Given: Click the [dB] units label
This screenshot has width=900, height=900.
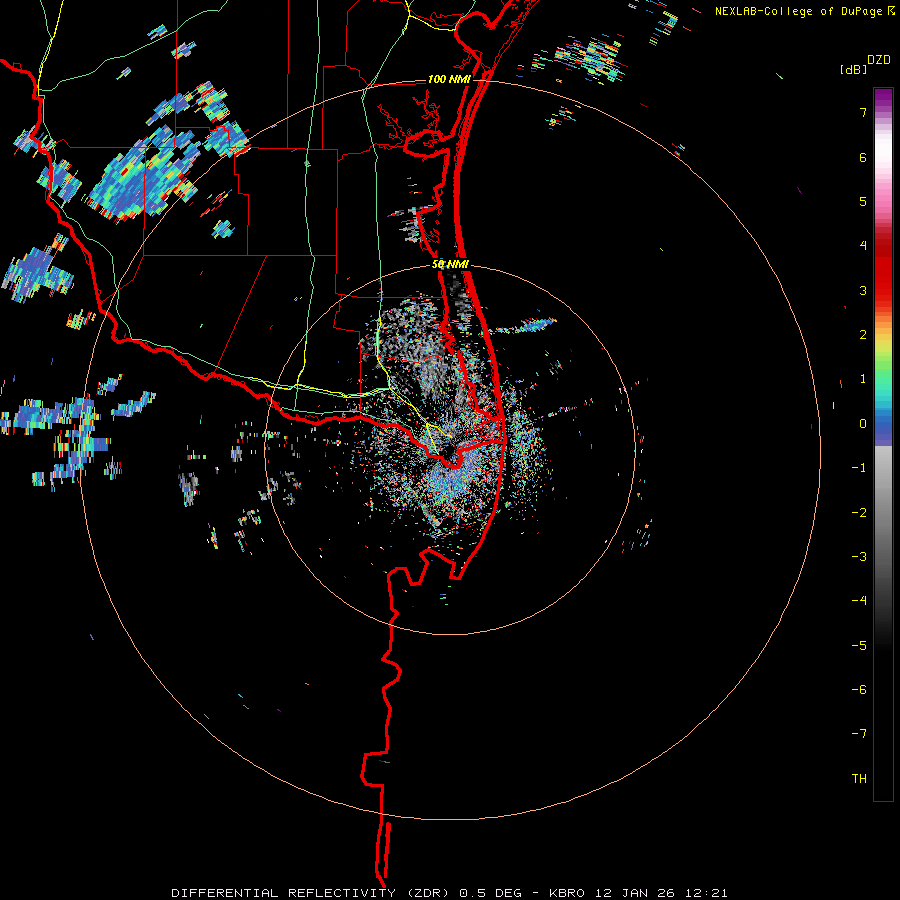Looking at the screenshot, I should coord(854,70).
